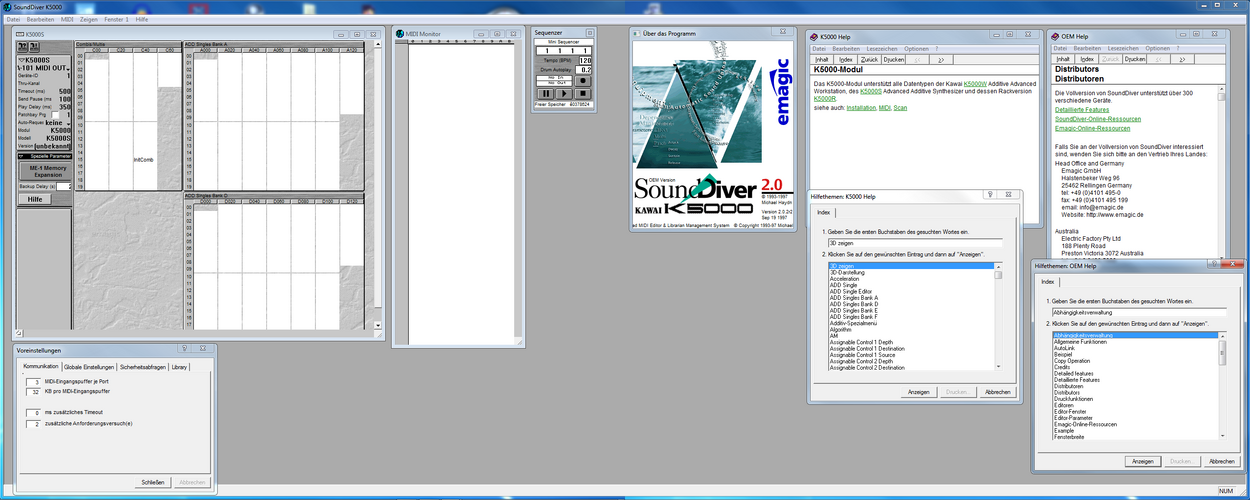Image resolution: width=1250 pixels, height=500 pixels.
Task: Toggle the Patchbay Prg checkbox
Action: tap(55, 114)
